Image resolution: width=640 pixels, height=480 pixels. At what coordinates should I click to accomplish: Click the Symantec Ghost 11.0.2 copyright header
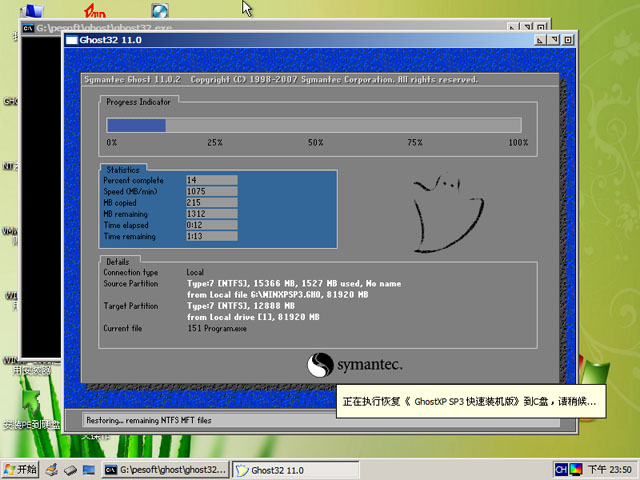click(x=281, y=80)
